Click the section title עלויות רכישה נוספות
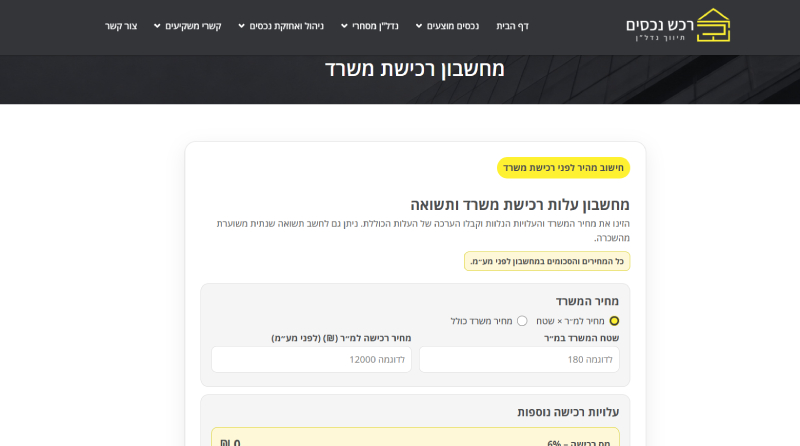 coord(568,412)
